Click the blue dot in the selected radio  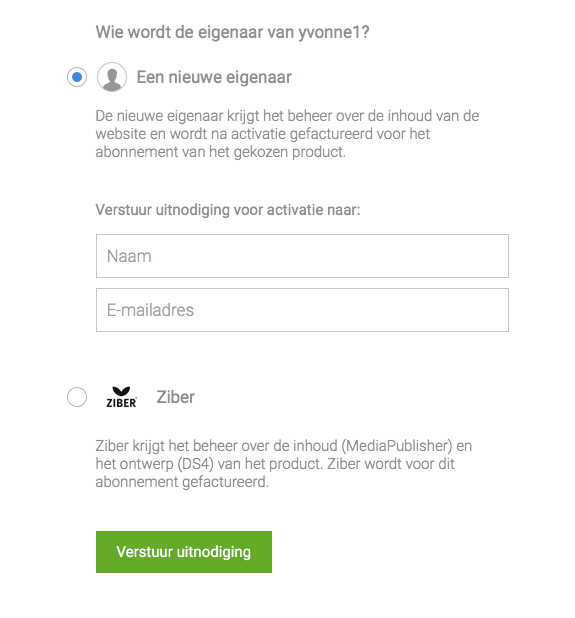pyautogui.click(x=77, y=77)
